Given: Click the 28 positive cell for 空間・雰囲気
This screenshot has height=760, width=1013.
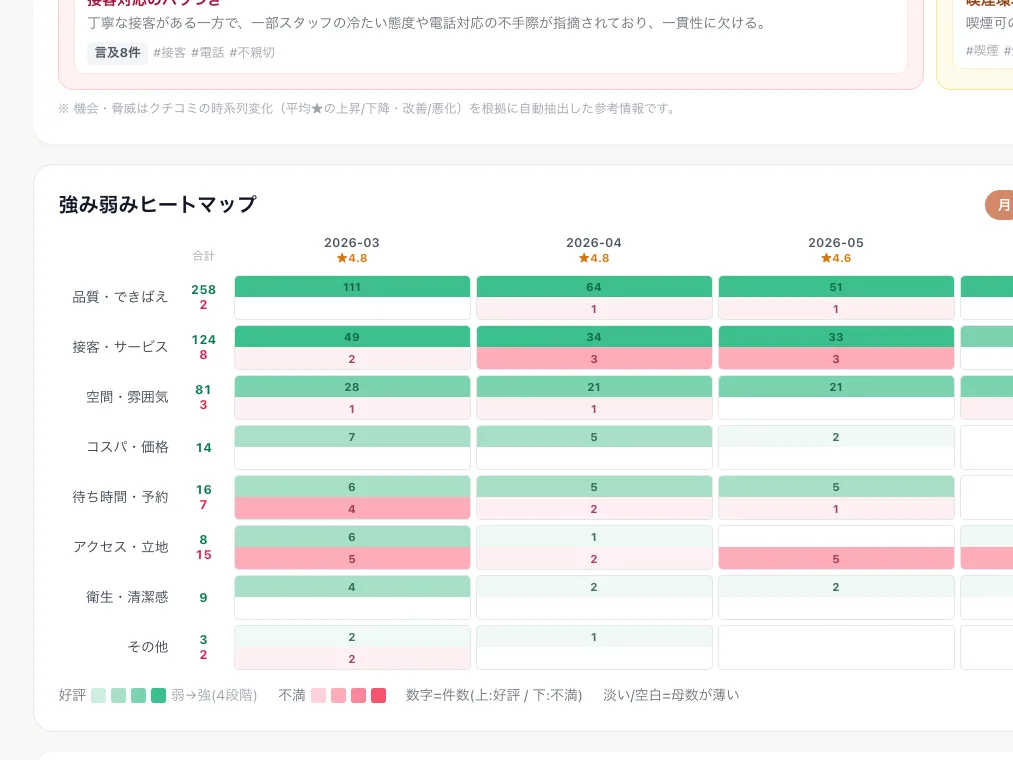Looking at the screenshot, I should (352, 387).
